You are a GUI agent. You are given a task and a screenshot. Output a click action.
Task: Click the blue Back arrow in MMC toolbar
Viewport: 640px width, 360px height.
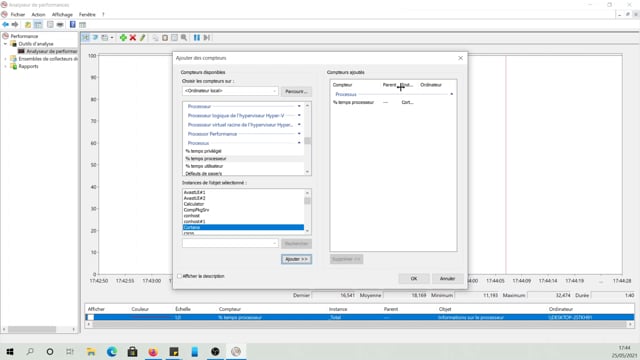click(5, 24)
